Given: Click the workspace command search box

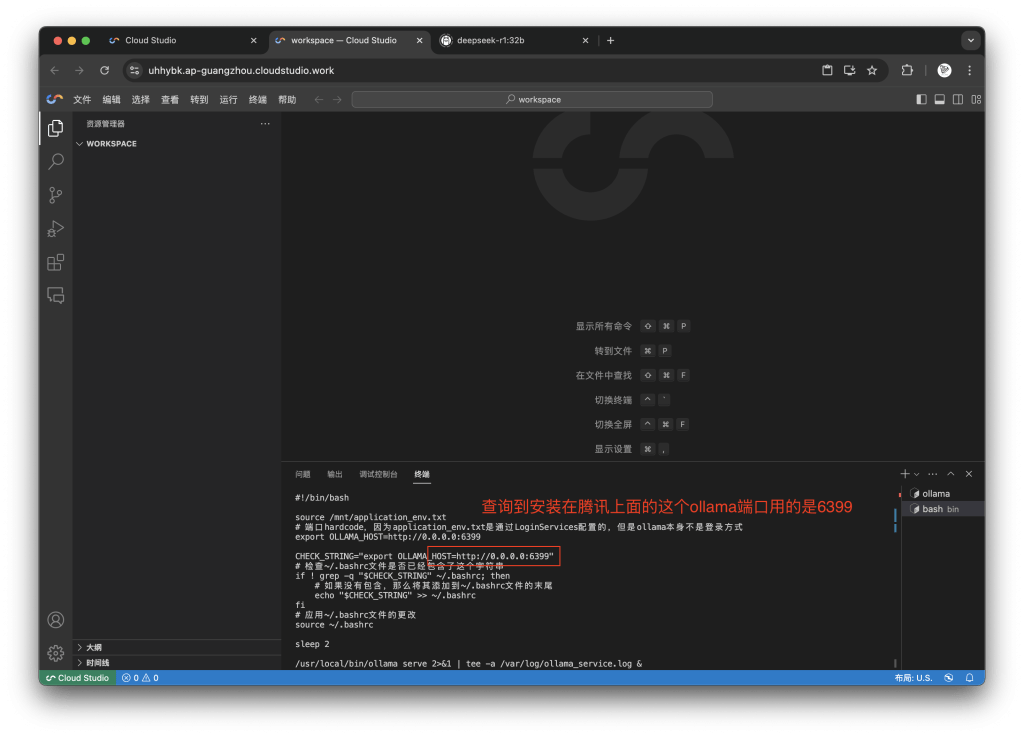Looking at the screenshot, I should point(532,99).
